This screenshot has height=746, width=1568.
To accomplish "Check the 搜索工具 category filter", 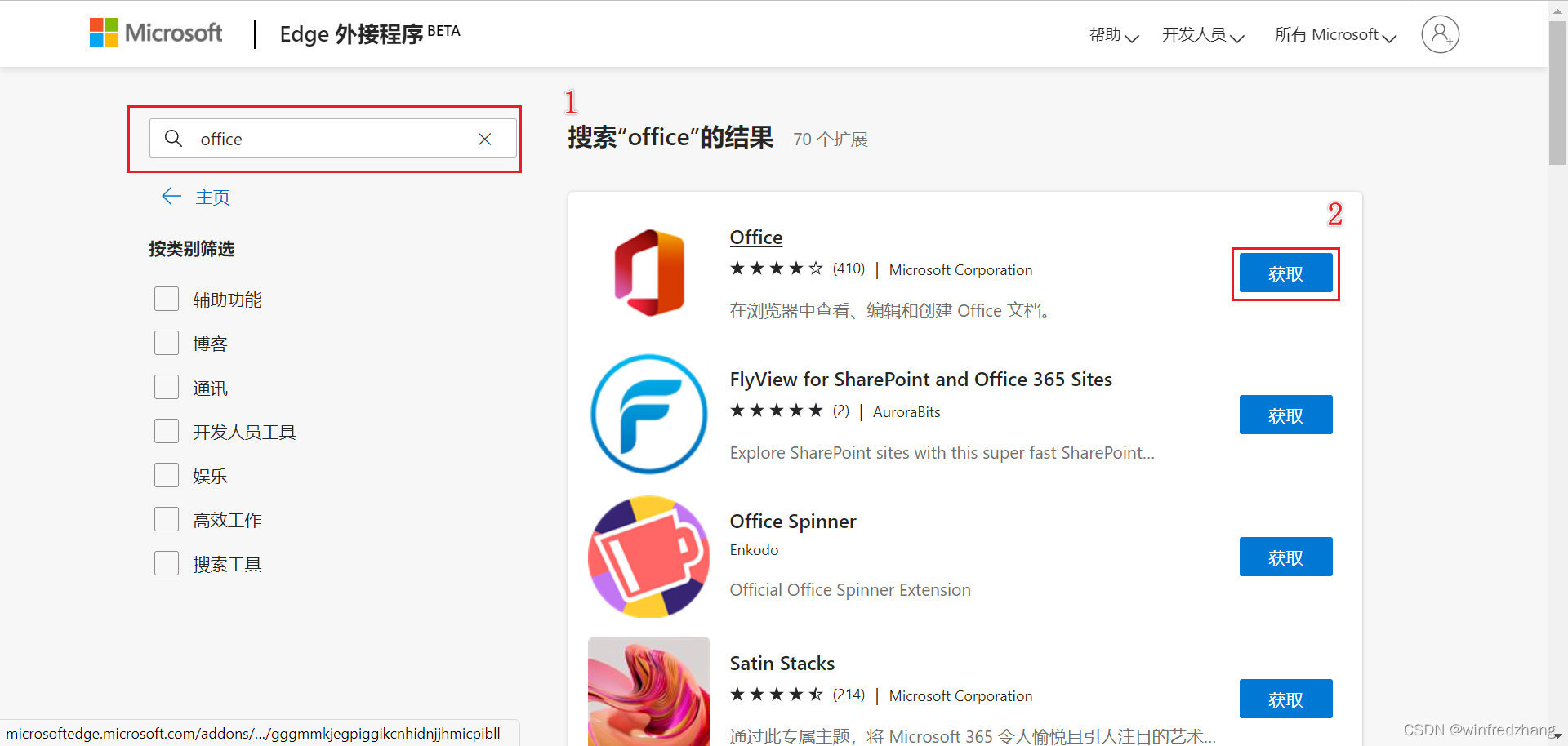I will 167,563.
